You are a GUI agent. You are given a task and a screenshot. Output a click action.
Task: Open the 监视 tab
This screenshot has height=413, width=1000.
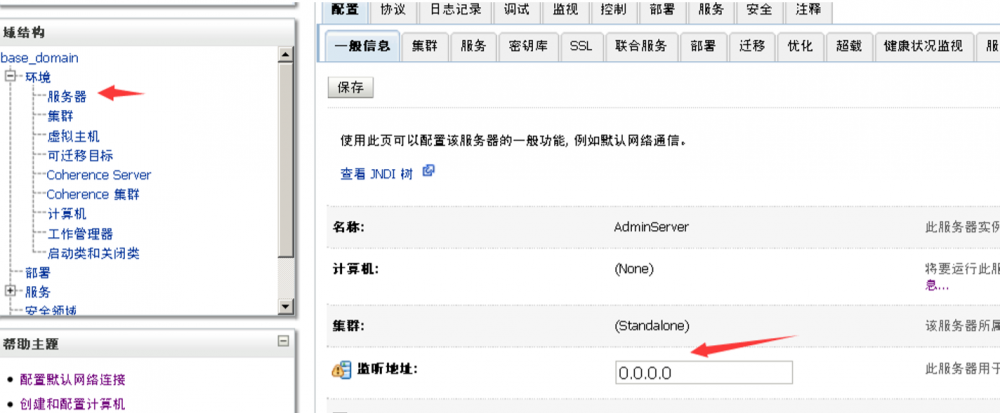click(565, 10)
